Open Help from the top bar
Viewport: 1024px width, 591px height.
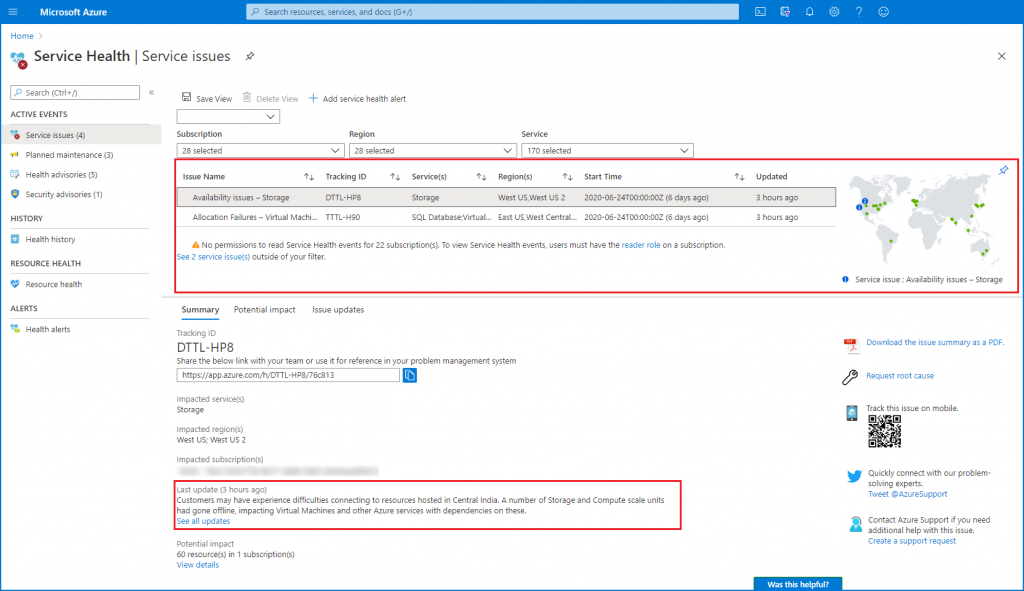[x=859, y=11]
